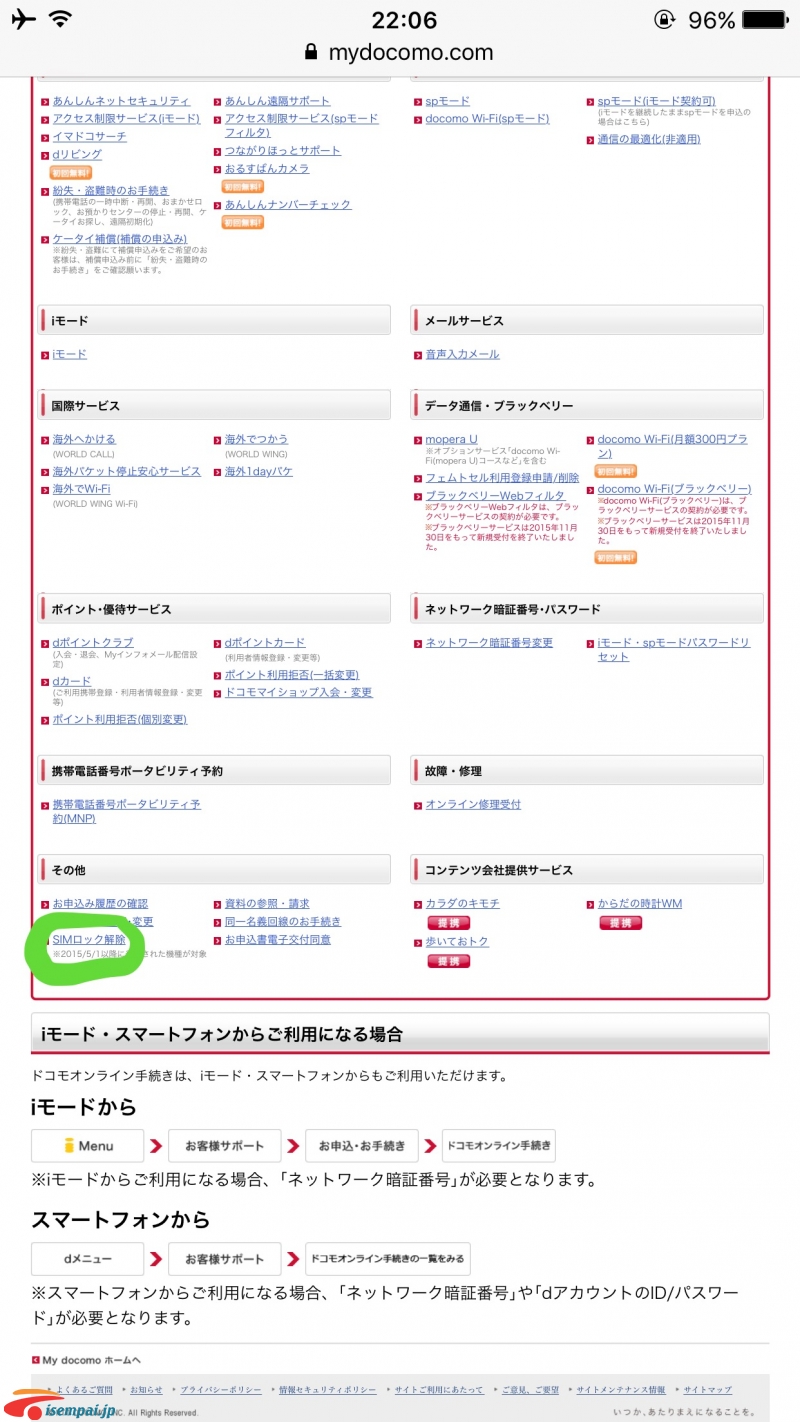This screenshot has width=800, height=1422.
Task: Open よくあるご質問 footer link
Action: point(85,1390)
